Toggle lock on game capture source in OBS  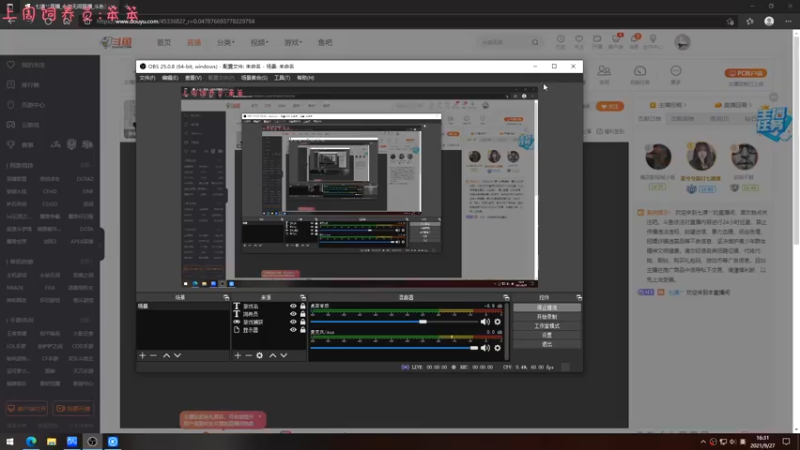[303, 322]
